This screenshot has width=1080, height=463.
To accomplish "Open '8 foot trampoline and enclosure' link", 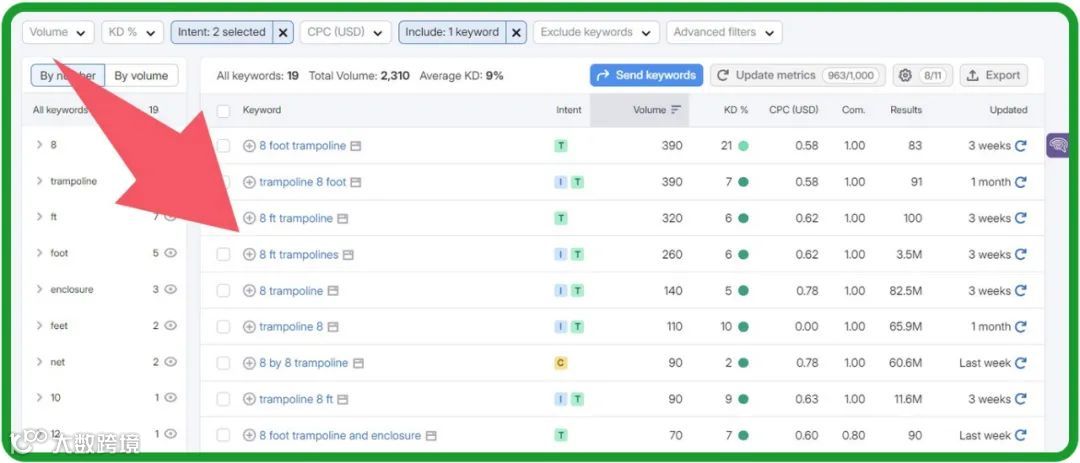I will [x=340, y=435].
